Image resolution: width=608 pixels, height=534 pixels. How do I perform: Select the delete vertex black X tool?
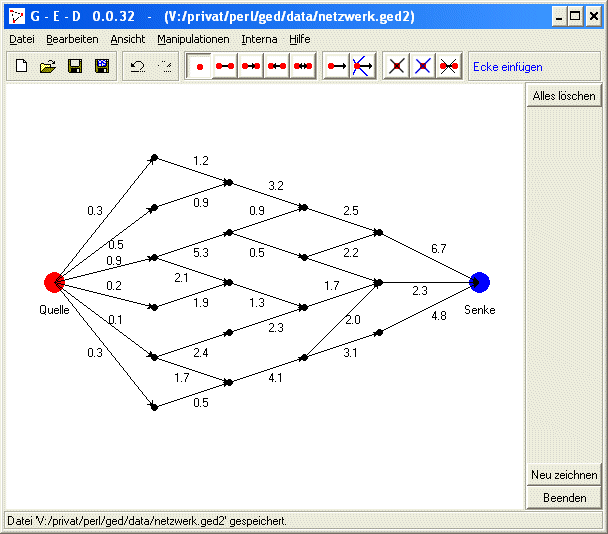(397, 67)
